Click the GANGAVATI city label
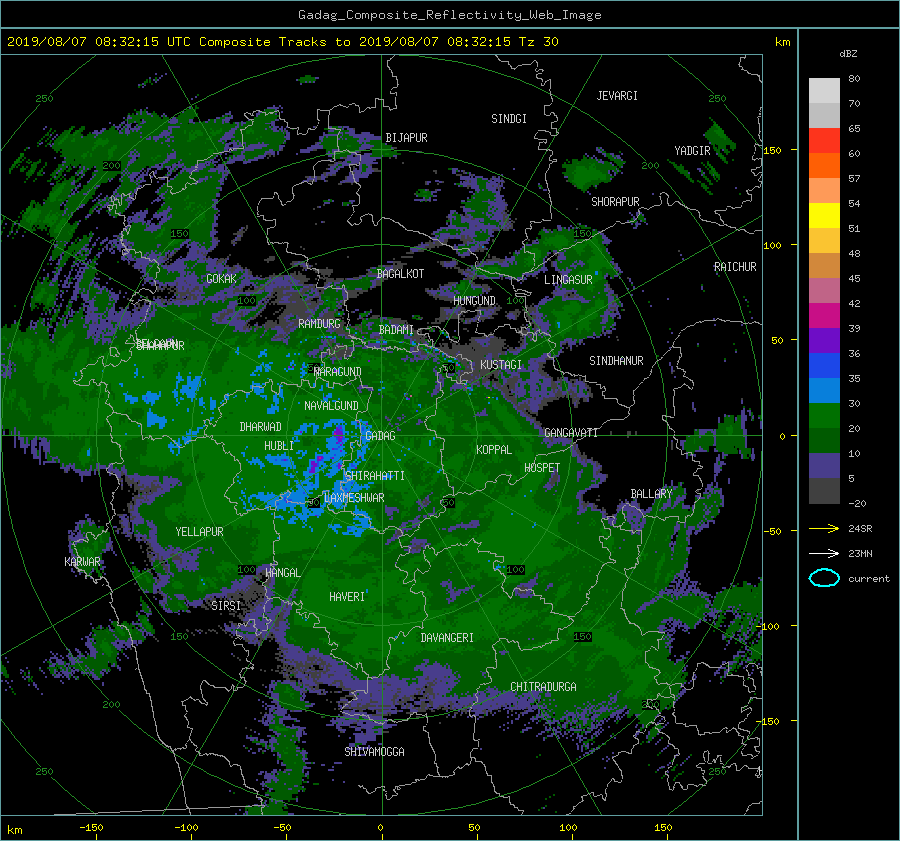The image size is (900, 841). click(x=571, y=433)
